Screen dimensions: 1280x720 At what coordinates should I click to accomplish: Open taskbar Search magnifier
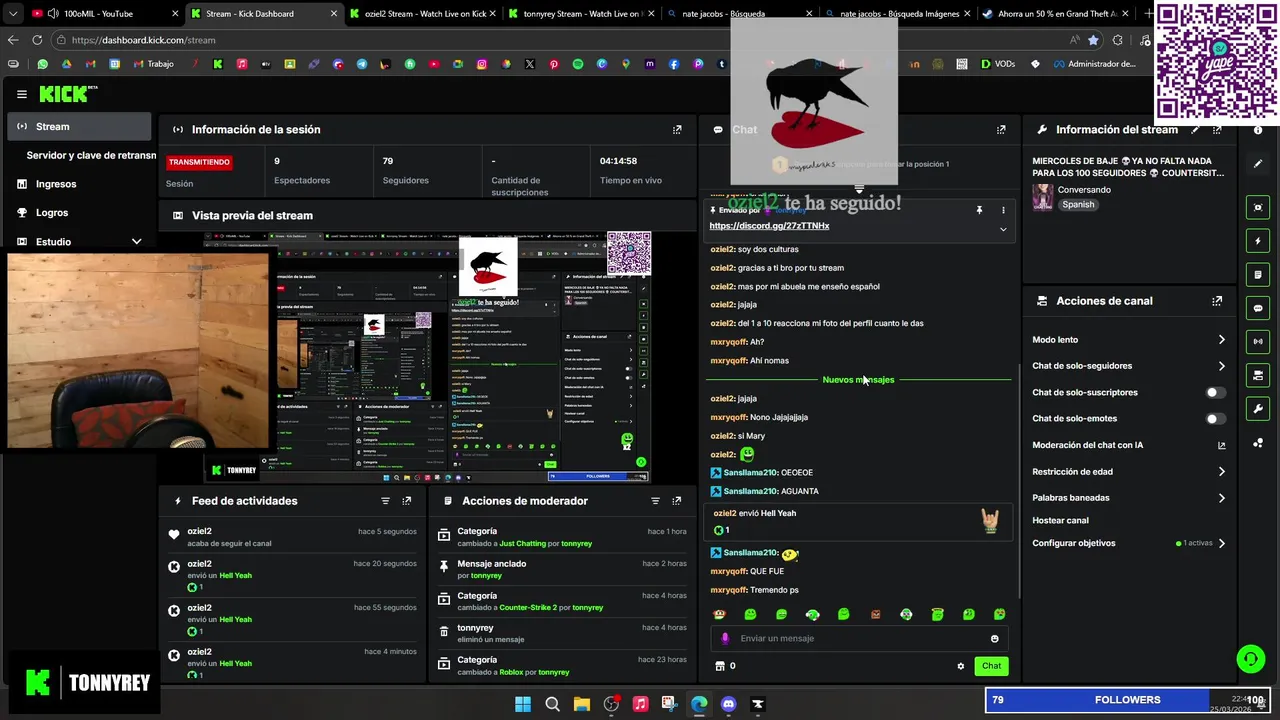click(x=552, y=704)
